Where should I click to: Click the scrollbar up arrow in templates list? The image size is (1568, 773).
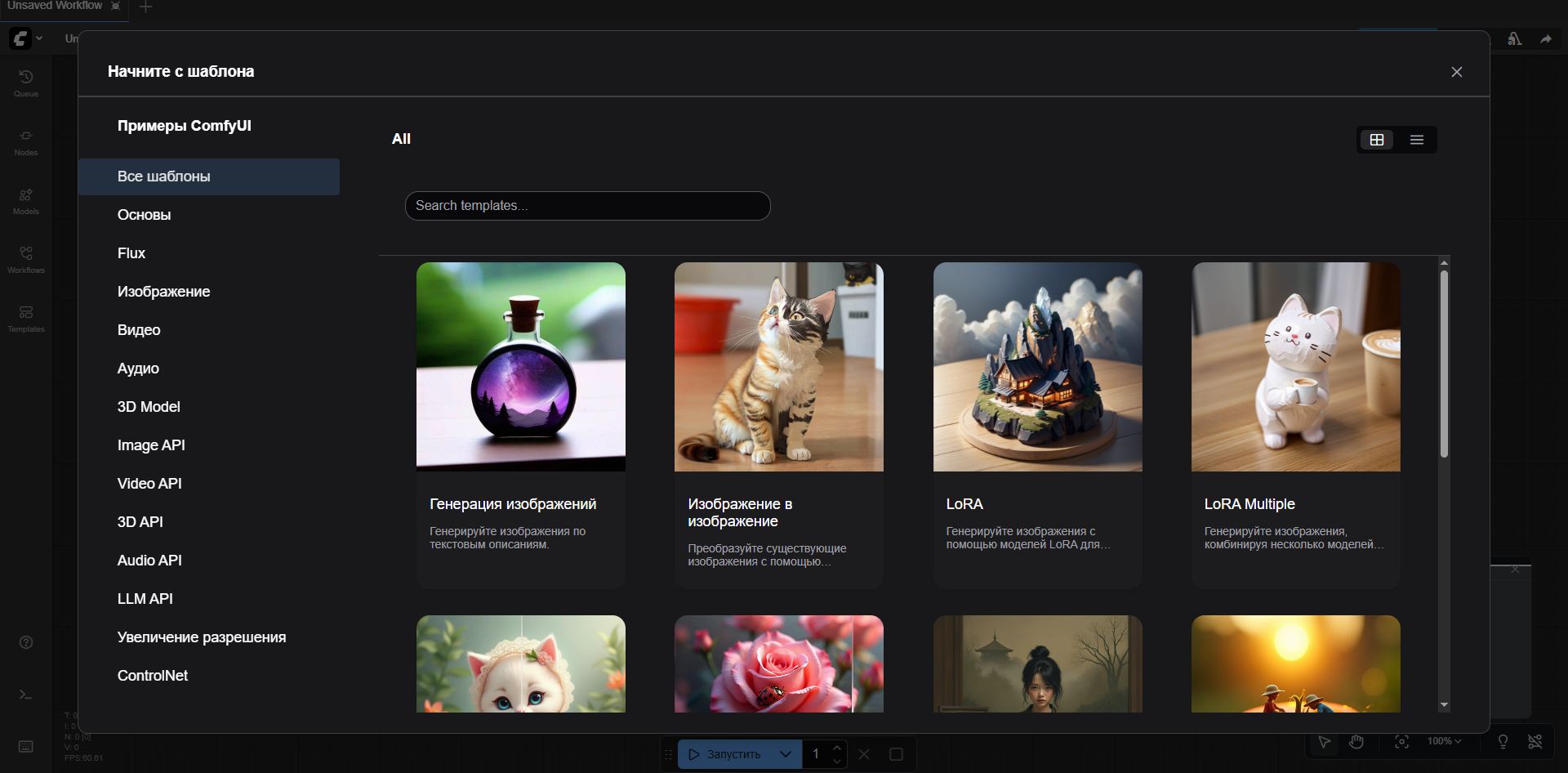(1444, 262)
